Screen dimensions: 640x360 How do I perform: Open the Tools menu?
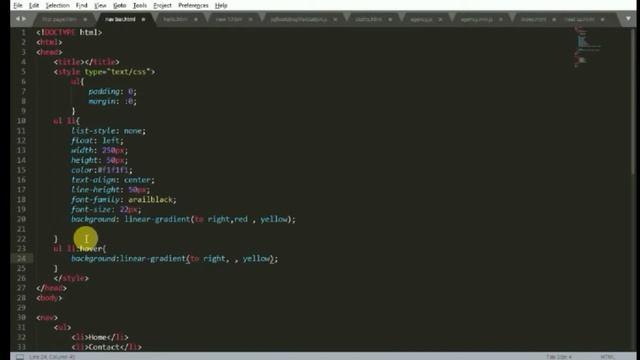pos(140,5)
